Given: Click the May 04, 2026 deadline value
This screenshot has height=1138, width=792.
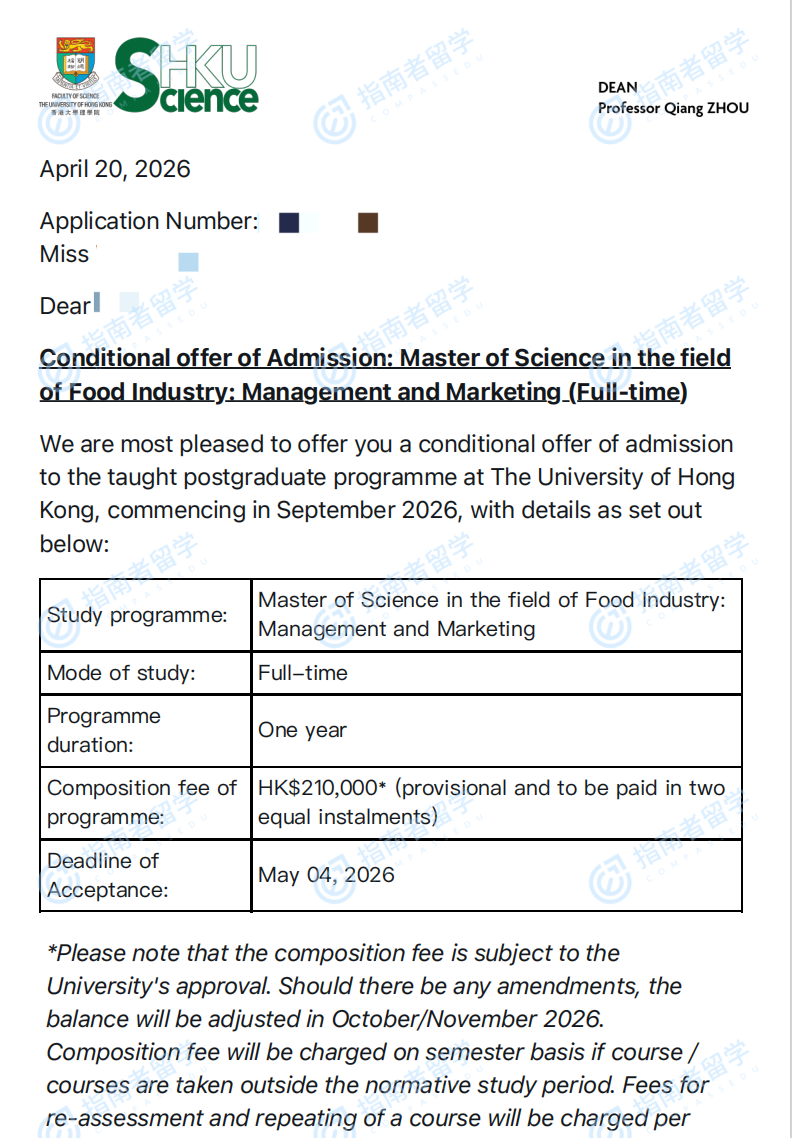Looking at the screenshot, I should point(326,875).
